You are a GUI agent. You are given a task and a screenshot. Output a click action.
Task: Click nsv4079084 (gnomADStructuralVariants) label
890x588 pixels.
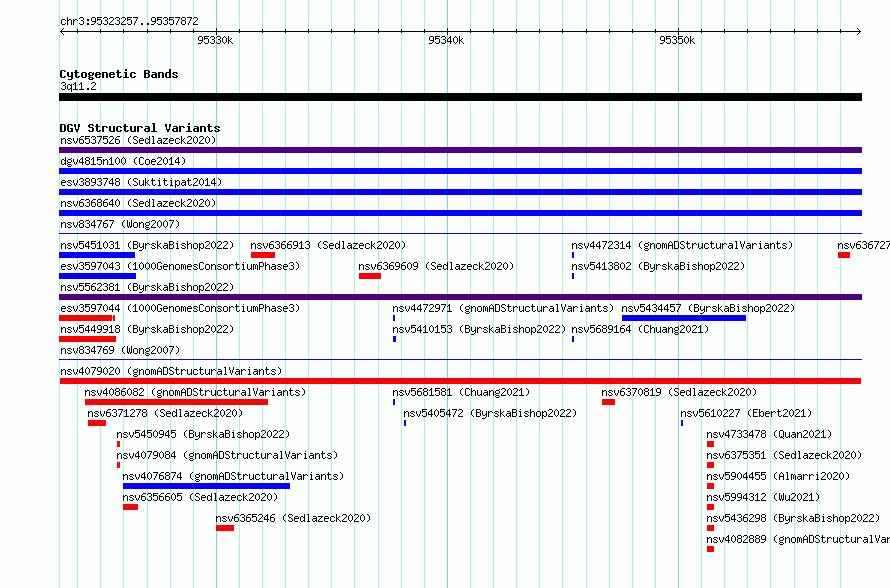227,455
